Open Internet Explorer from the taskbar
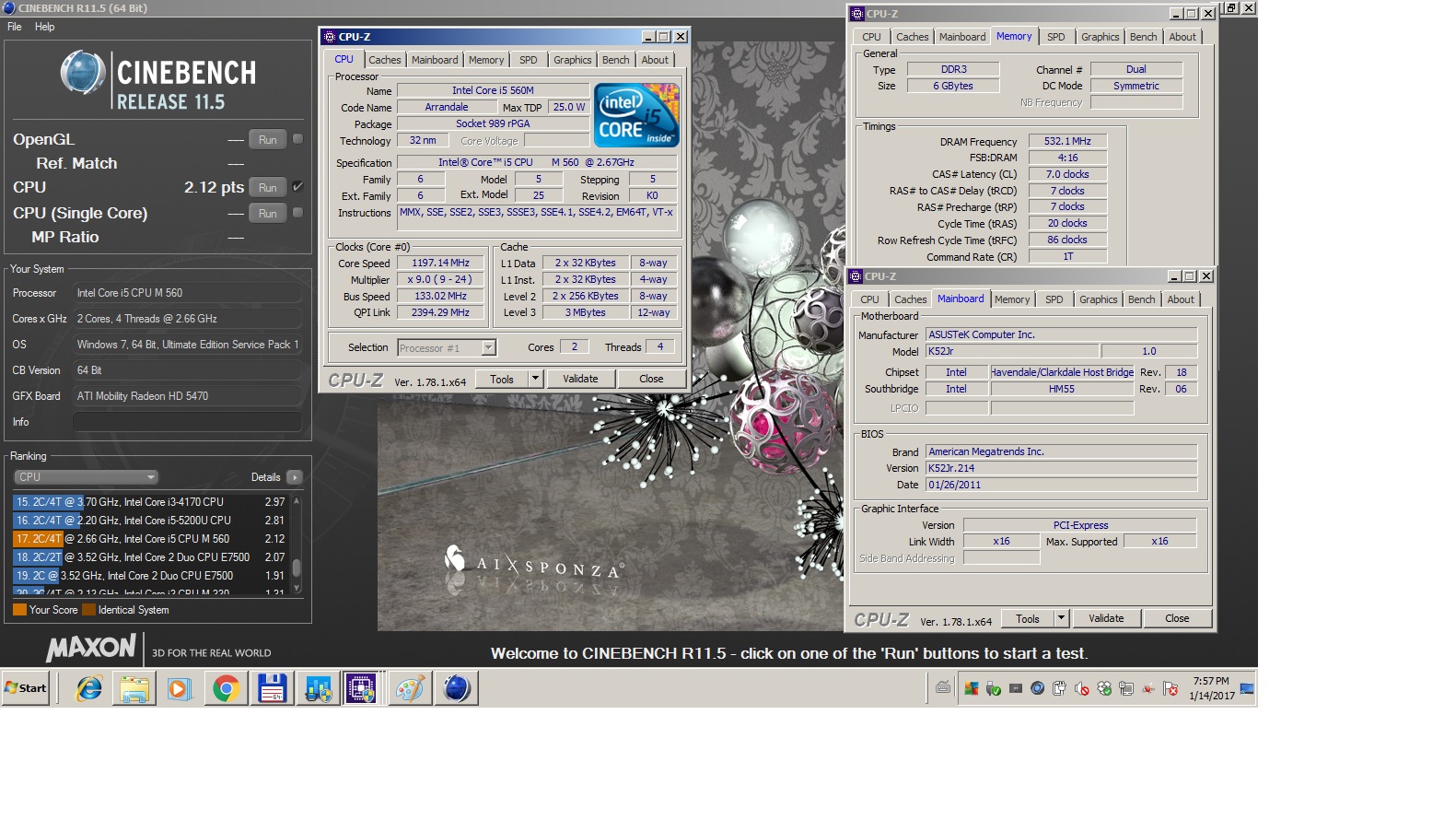This screenshot has height=820, width=1456. click(88, 688)
